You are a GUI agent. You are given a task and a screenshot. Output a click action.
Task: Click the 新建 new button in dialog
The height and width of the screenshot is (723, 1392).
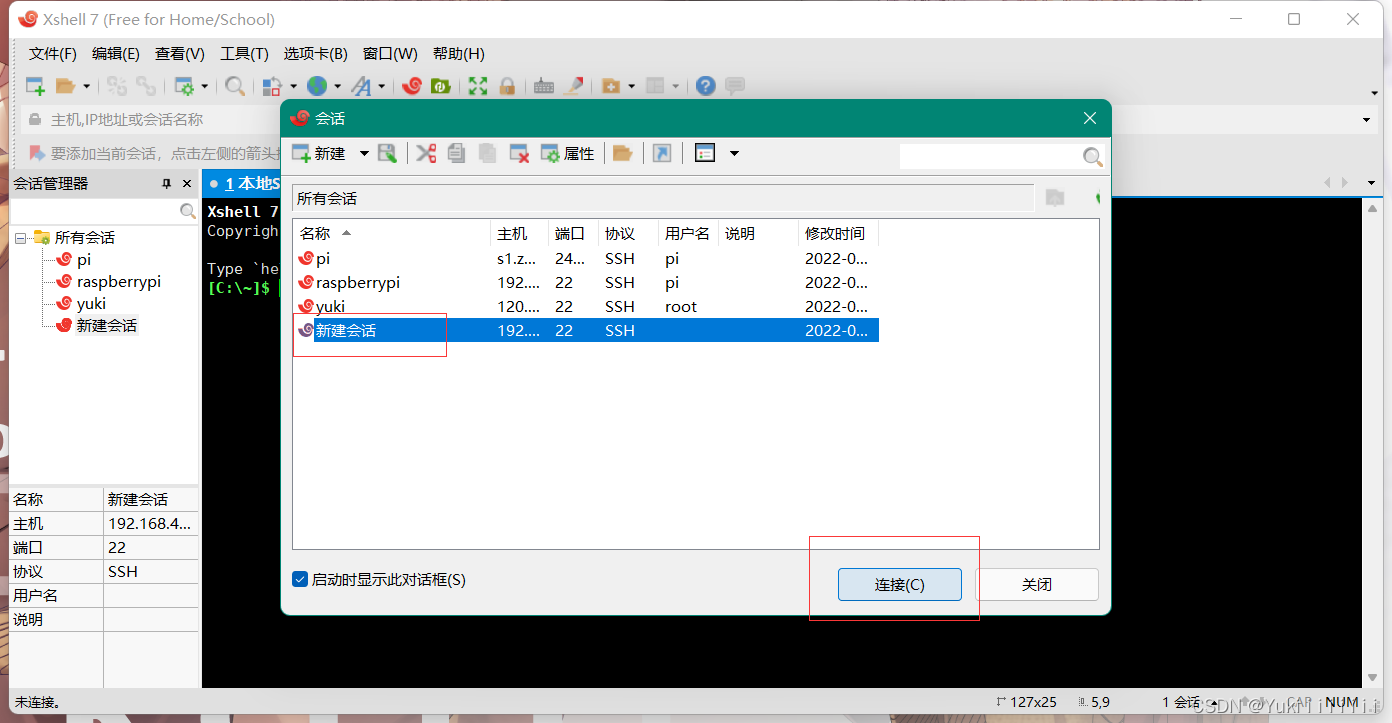[x=318, y=153]
